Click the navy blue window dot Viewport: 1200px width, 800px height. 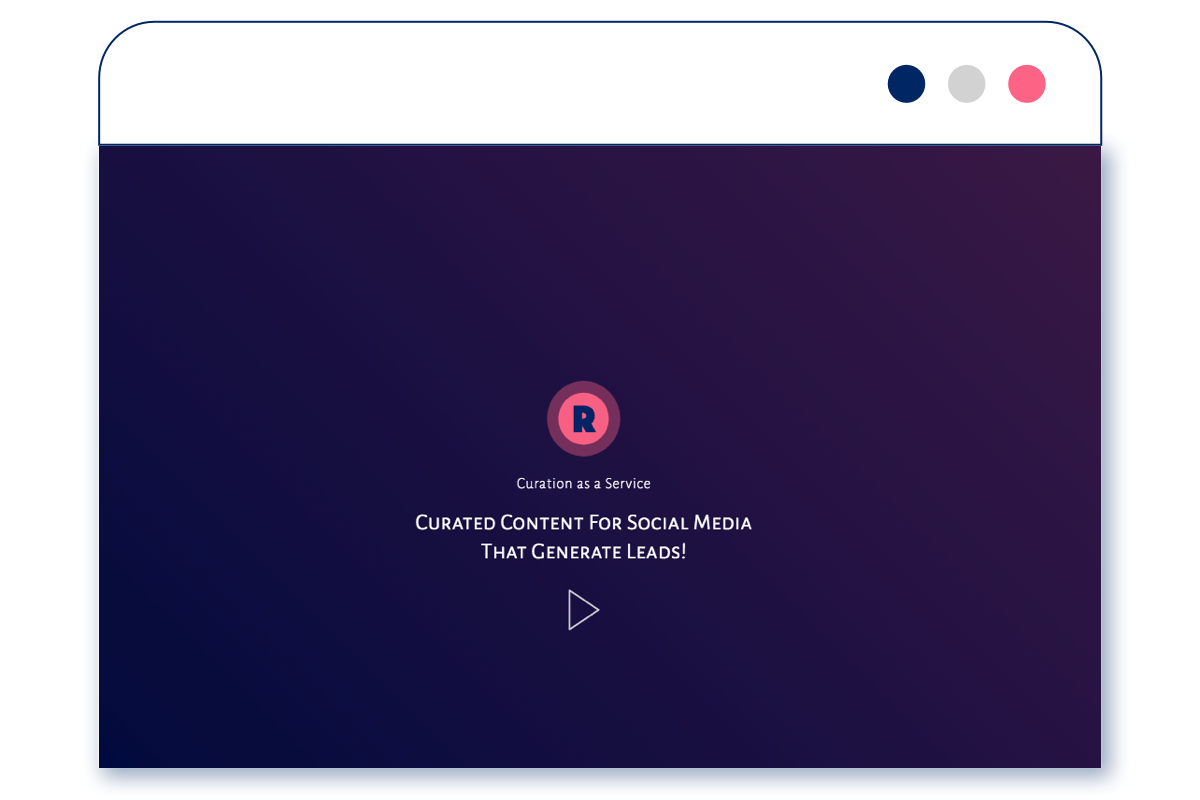(906, 84)
